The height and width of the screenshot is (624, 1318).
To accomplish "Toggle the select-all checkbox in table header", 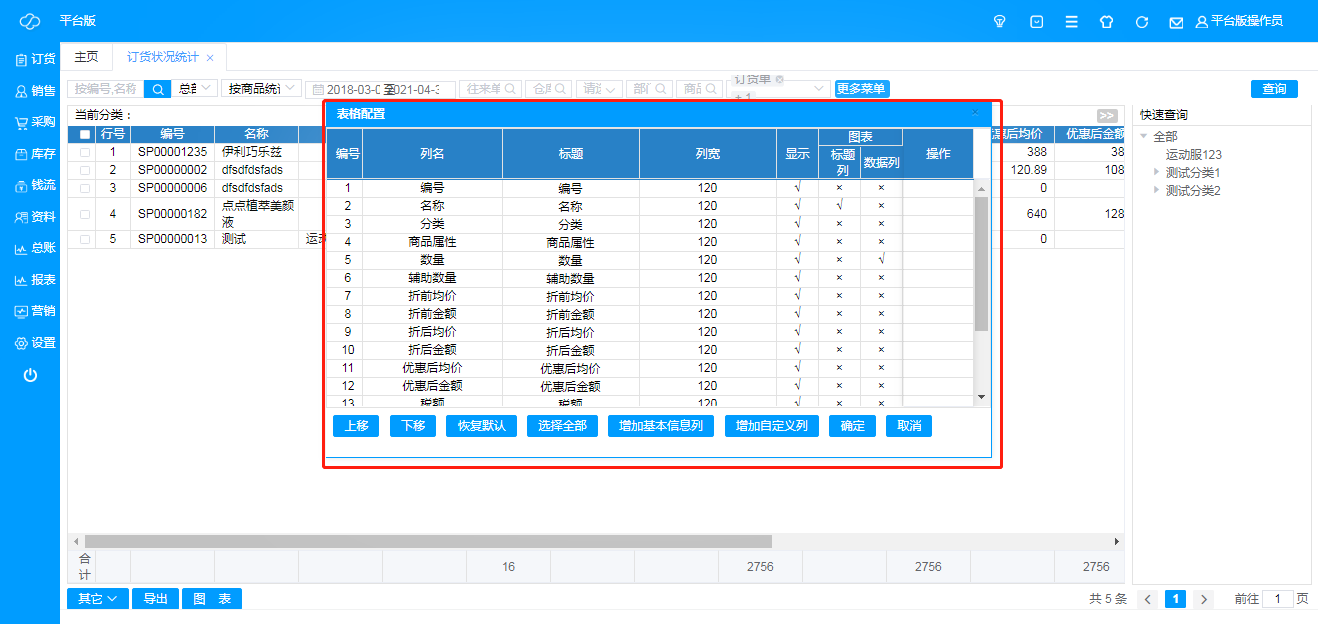I will click(x=85, y=134).
